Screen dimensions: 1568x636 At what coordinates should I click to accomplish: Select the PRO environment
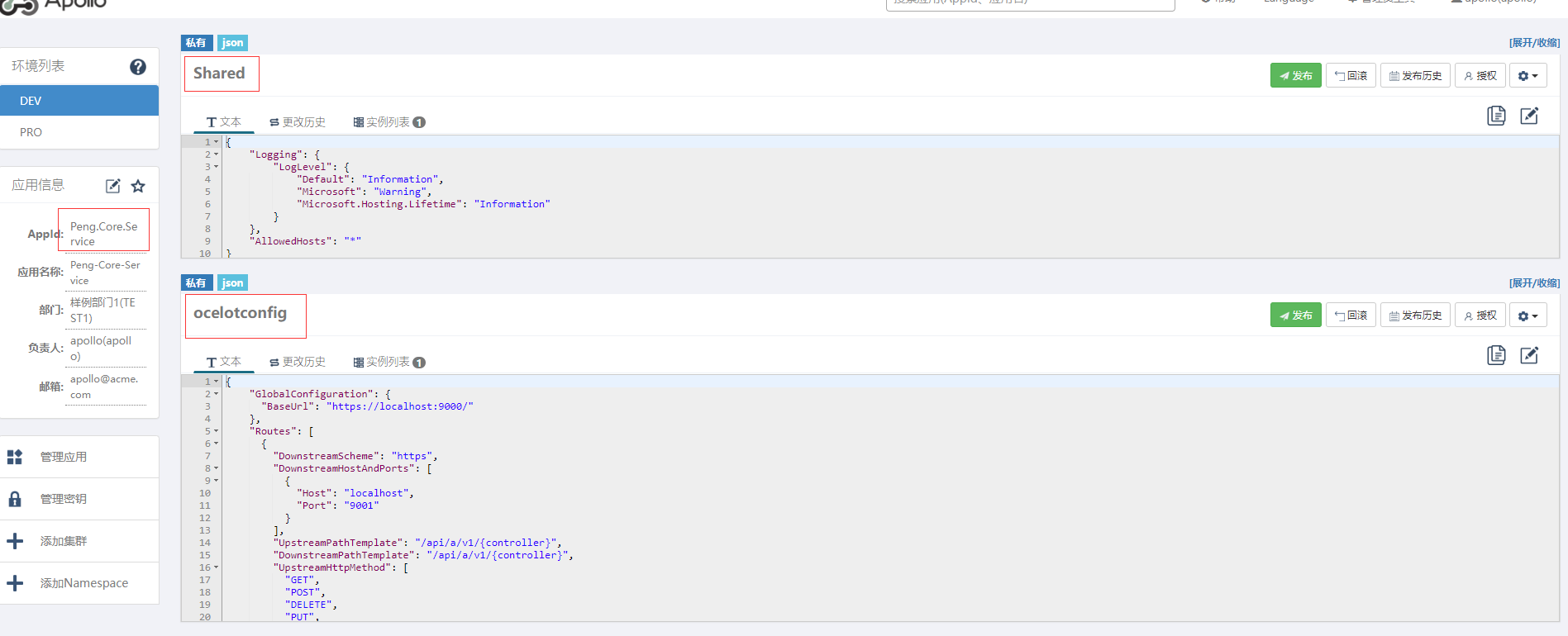point(79,132)
